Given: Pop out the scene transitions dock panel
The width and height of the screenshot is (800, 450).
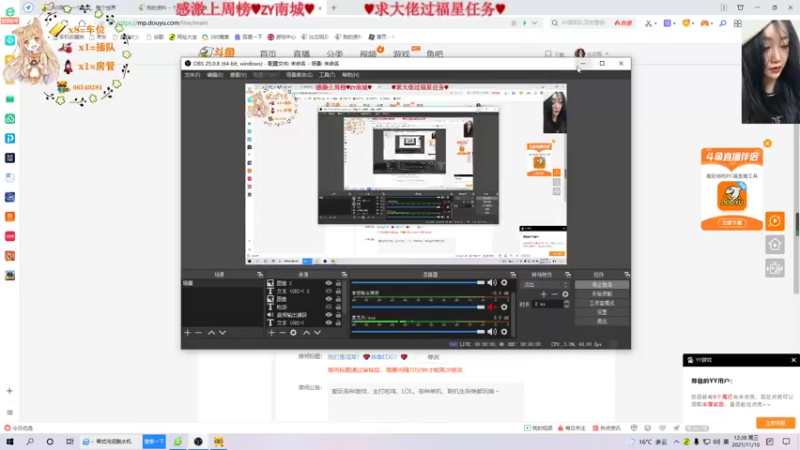Looking at the screenshot, I should [568, 274].
